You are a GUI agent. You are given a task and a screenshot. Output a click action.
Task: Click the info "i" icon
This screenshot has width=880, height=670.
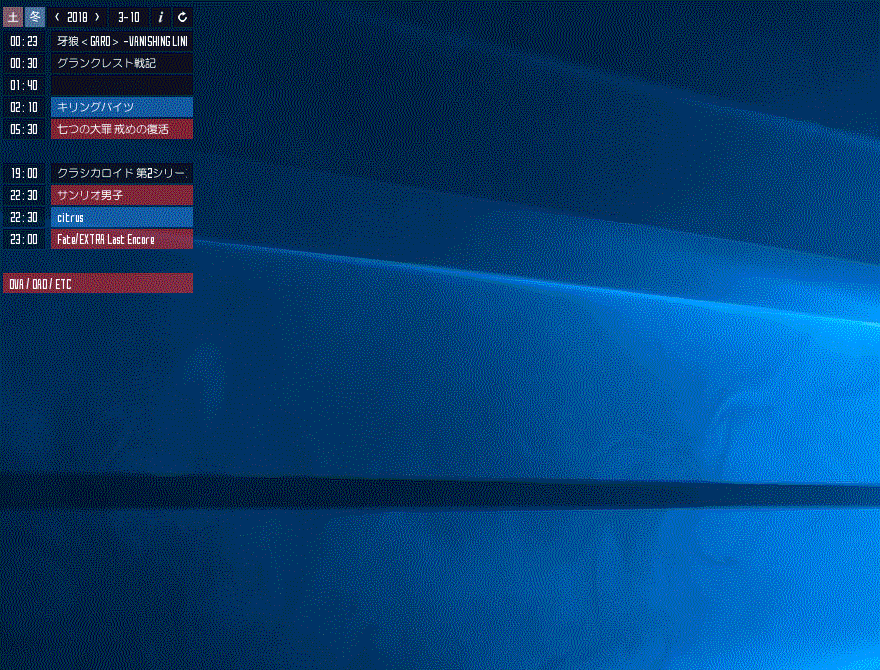[161, 17]
